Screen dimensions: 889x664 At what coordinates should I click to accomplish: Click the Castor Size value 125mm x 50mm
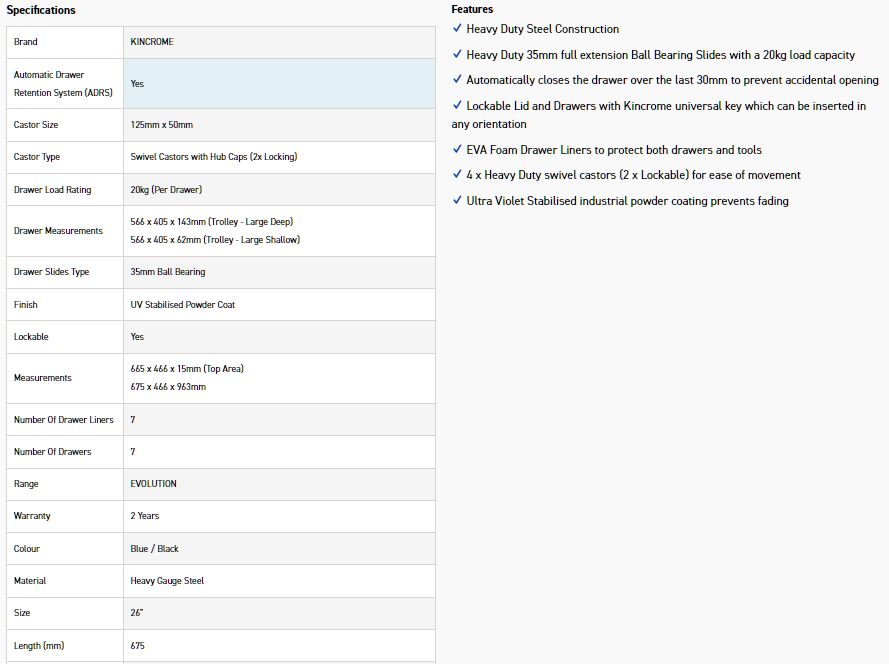tap(161, 125)
